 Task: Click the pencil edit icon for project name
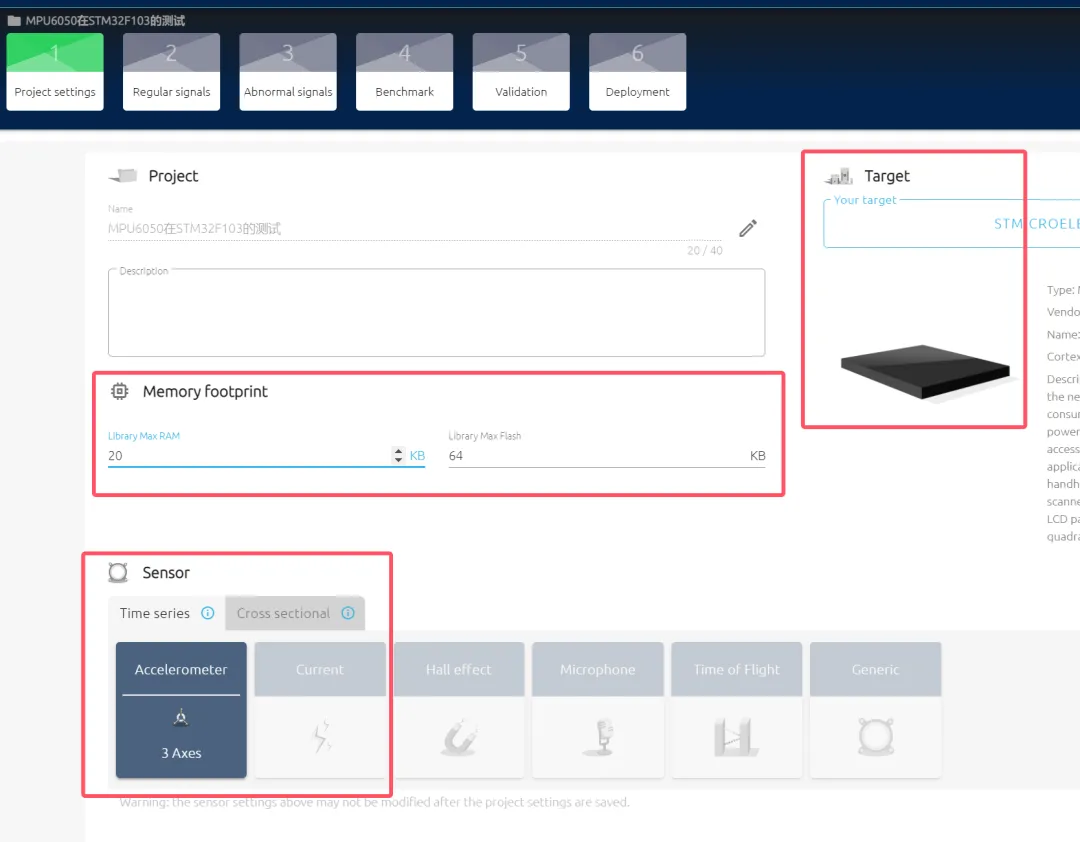click(x=748, y=229)
